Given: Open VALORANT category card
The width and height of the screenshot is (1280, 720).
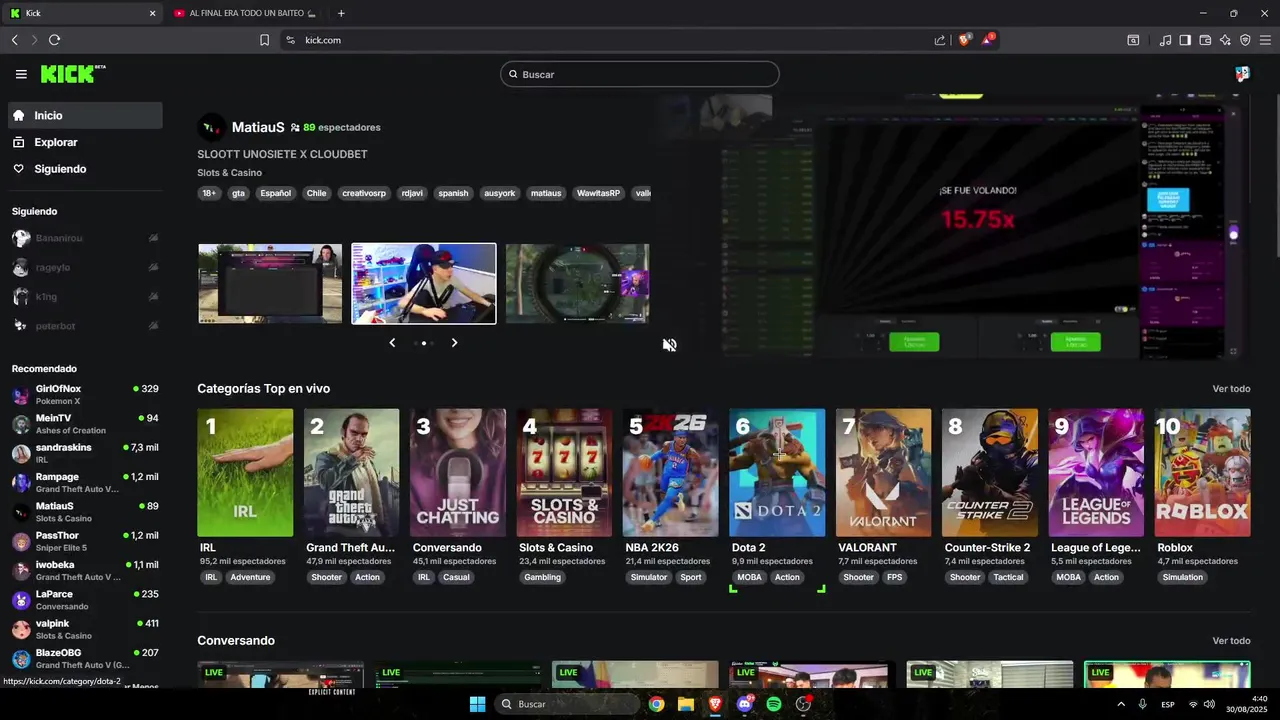Looking at the screenshot, I should click(883, 472).
